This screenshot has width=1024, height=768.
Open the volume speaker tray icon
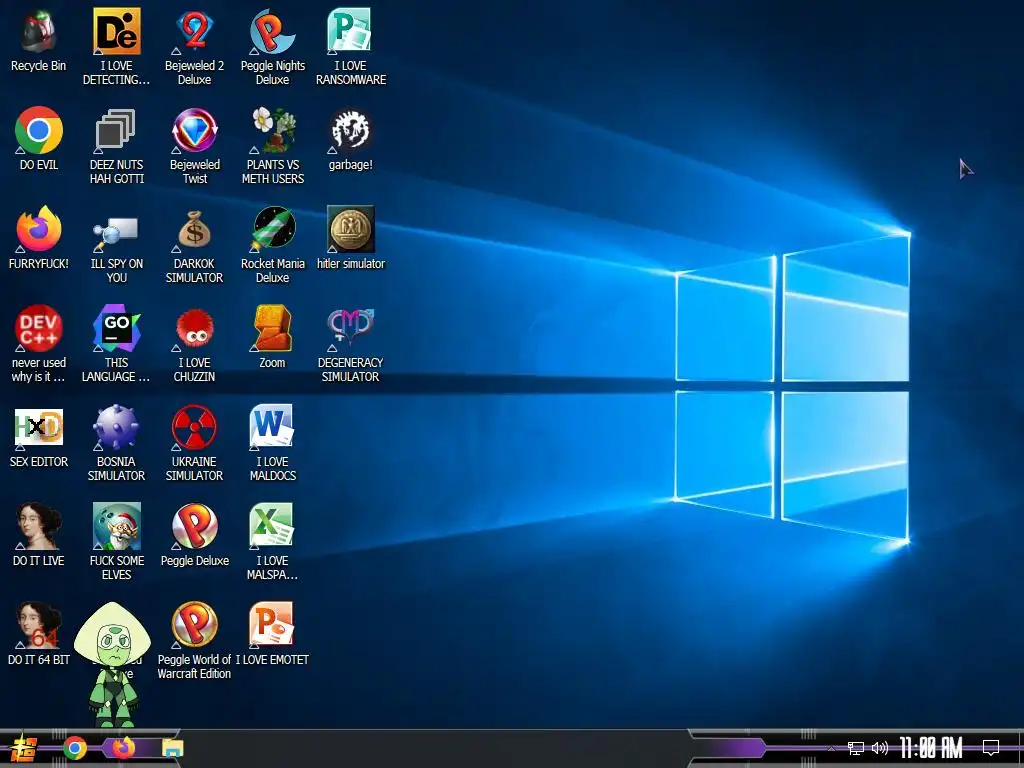[880, 748]
